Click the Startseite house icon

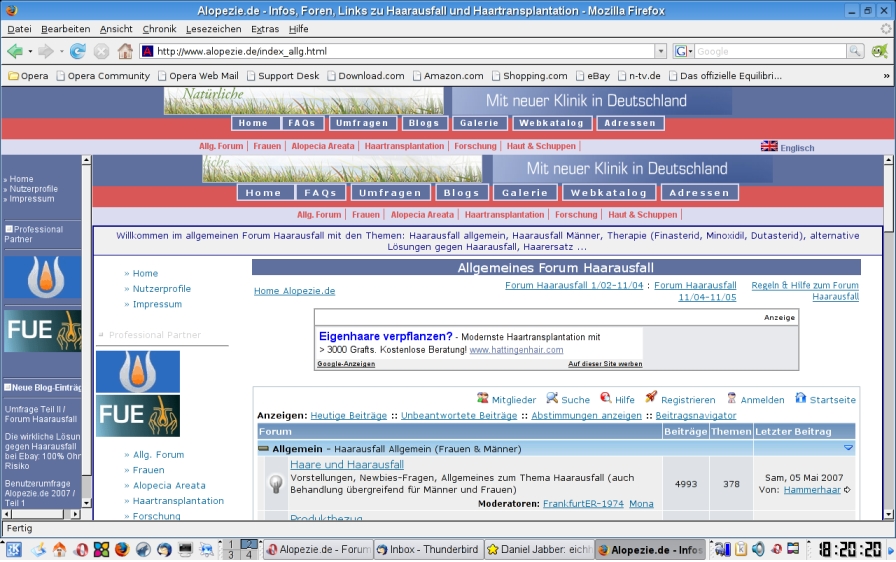tap(800, 398)
